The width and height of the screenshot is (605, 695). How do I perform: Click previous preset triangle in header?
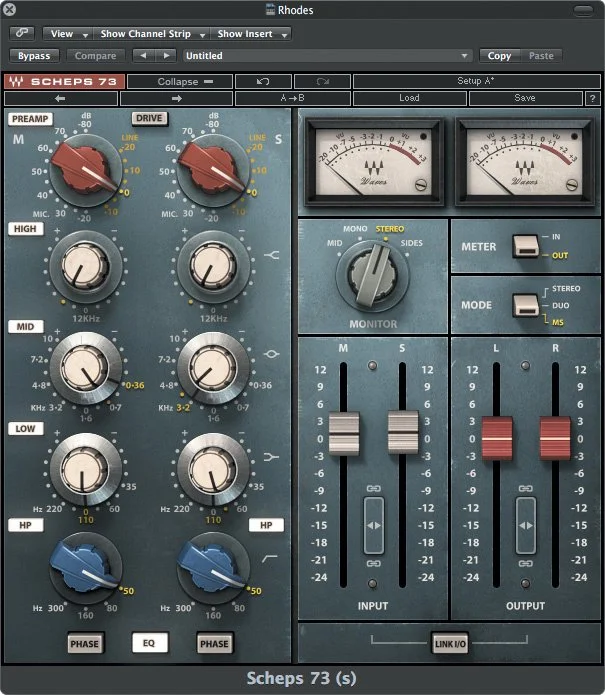[143, 56]
